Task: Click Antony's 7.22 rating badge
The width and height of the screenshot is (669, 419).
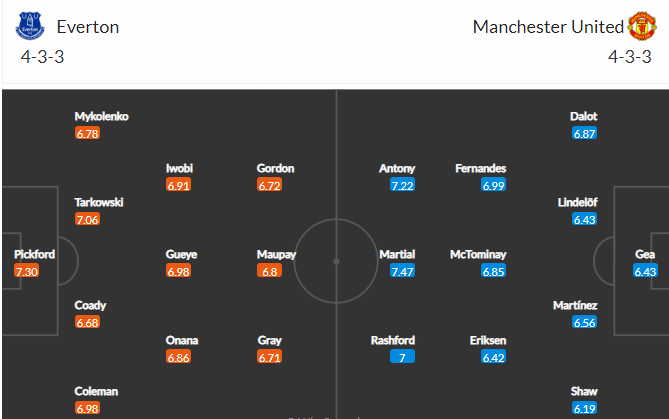Action: [402, 185]
